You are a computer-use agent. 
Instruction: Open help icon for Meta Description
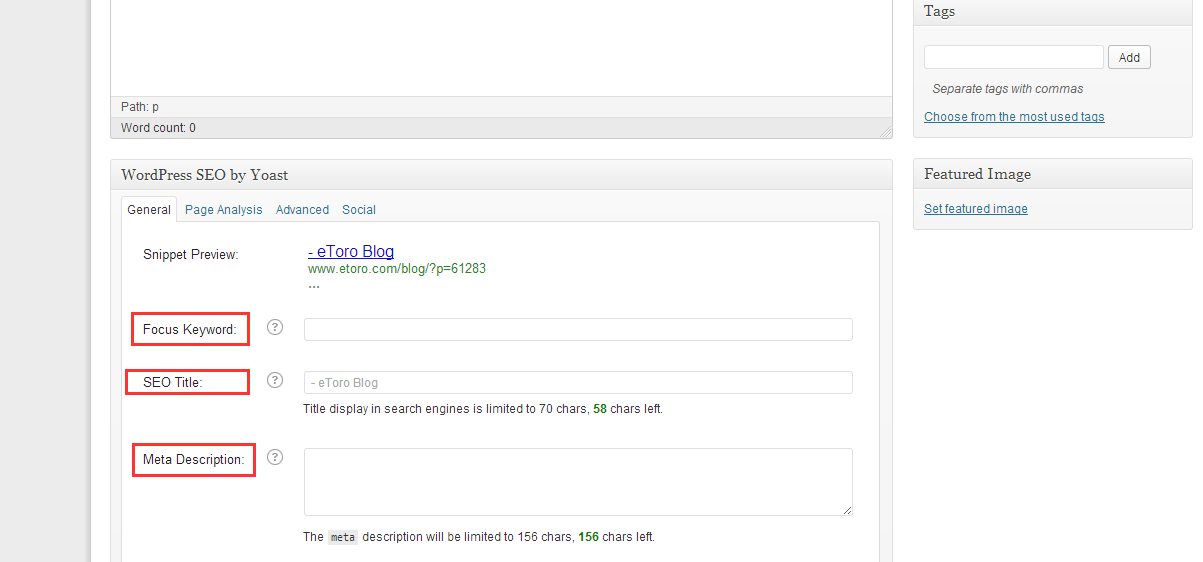(276, 457)
